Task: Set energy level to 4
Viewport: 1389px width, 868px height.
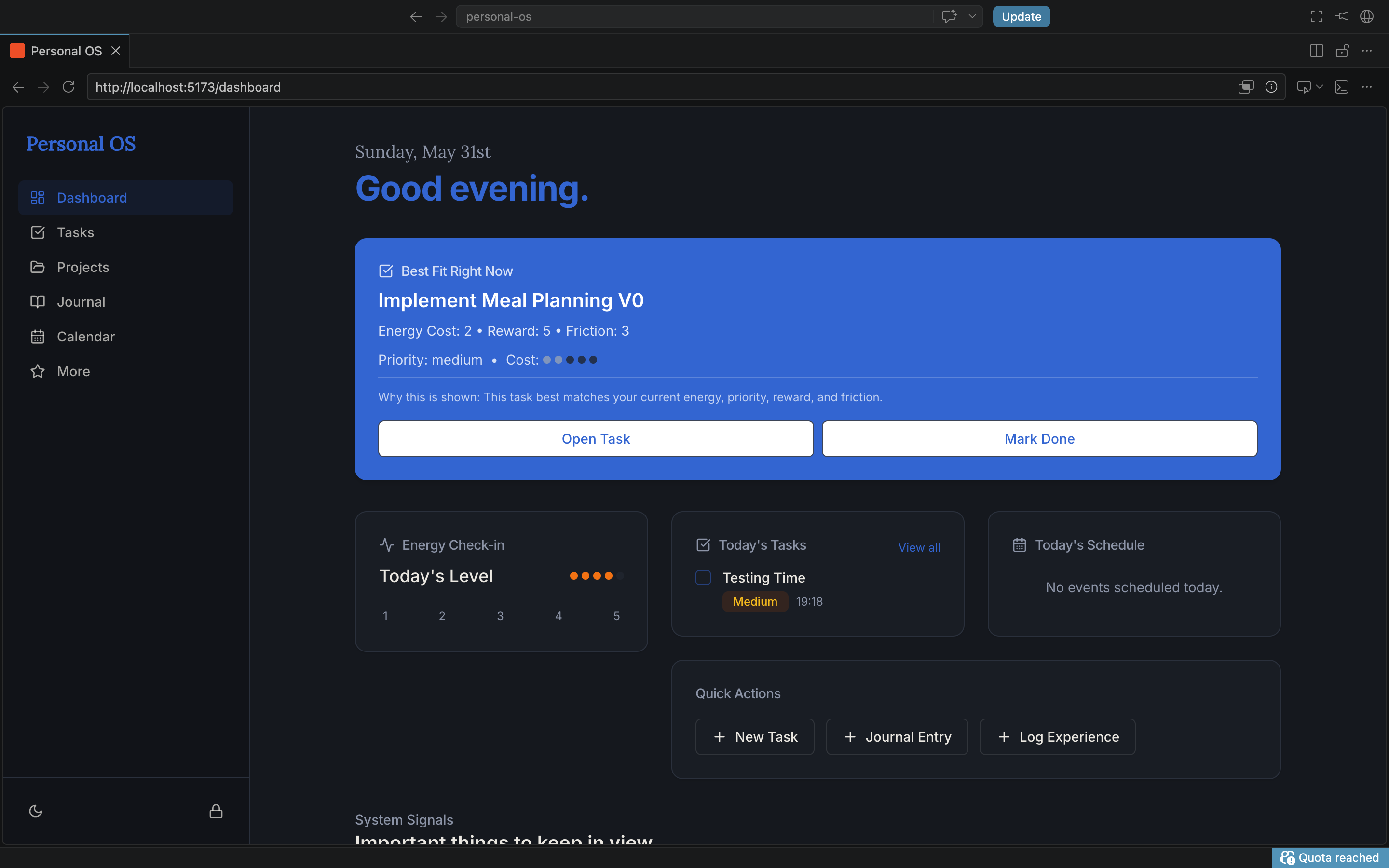Action: [x=558, y=616]
